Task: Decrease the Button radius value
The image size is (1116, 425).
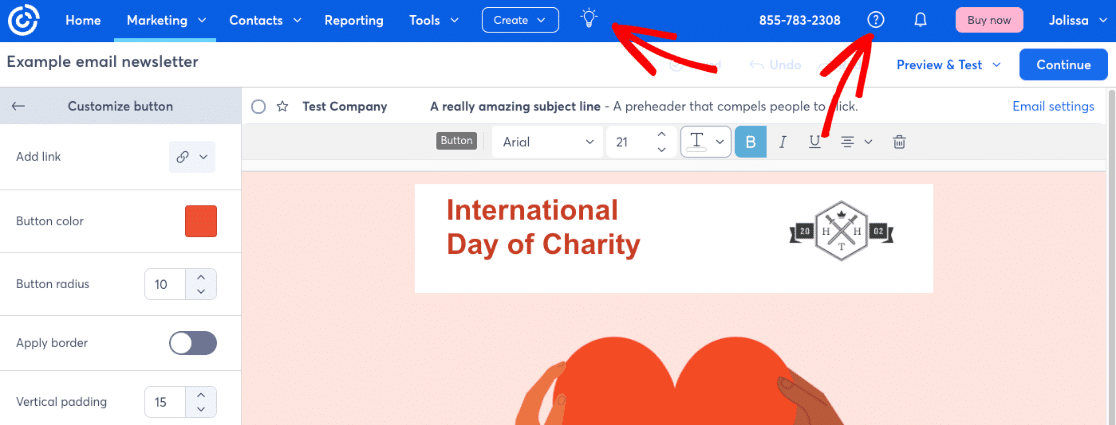Action: [x=201, y=292]
